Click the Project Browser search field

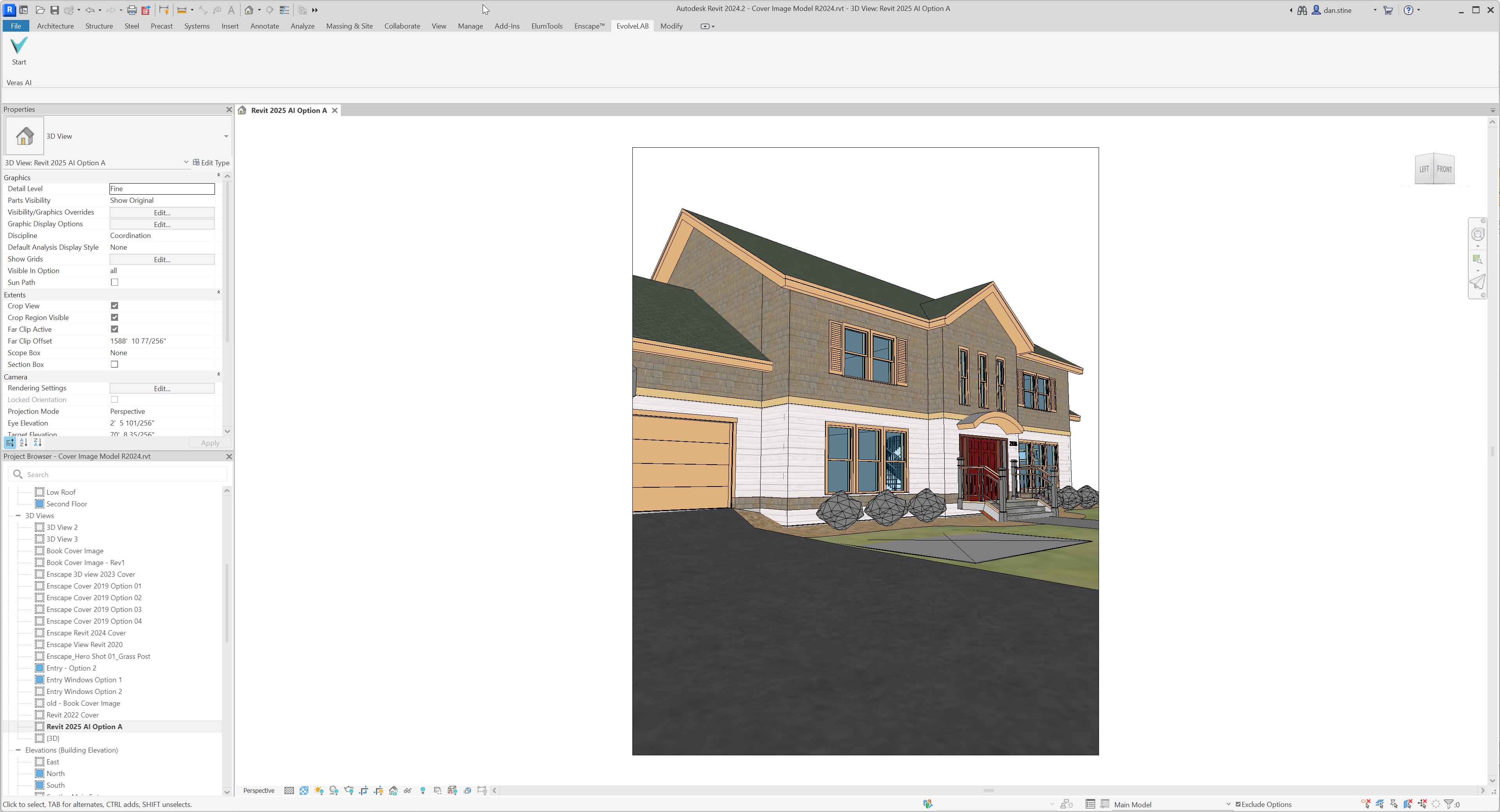[x=116, y=474]
